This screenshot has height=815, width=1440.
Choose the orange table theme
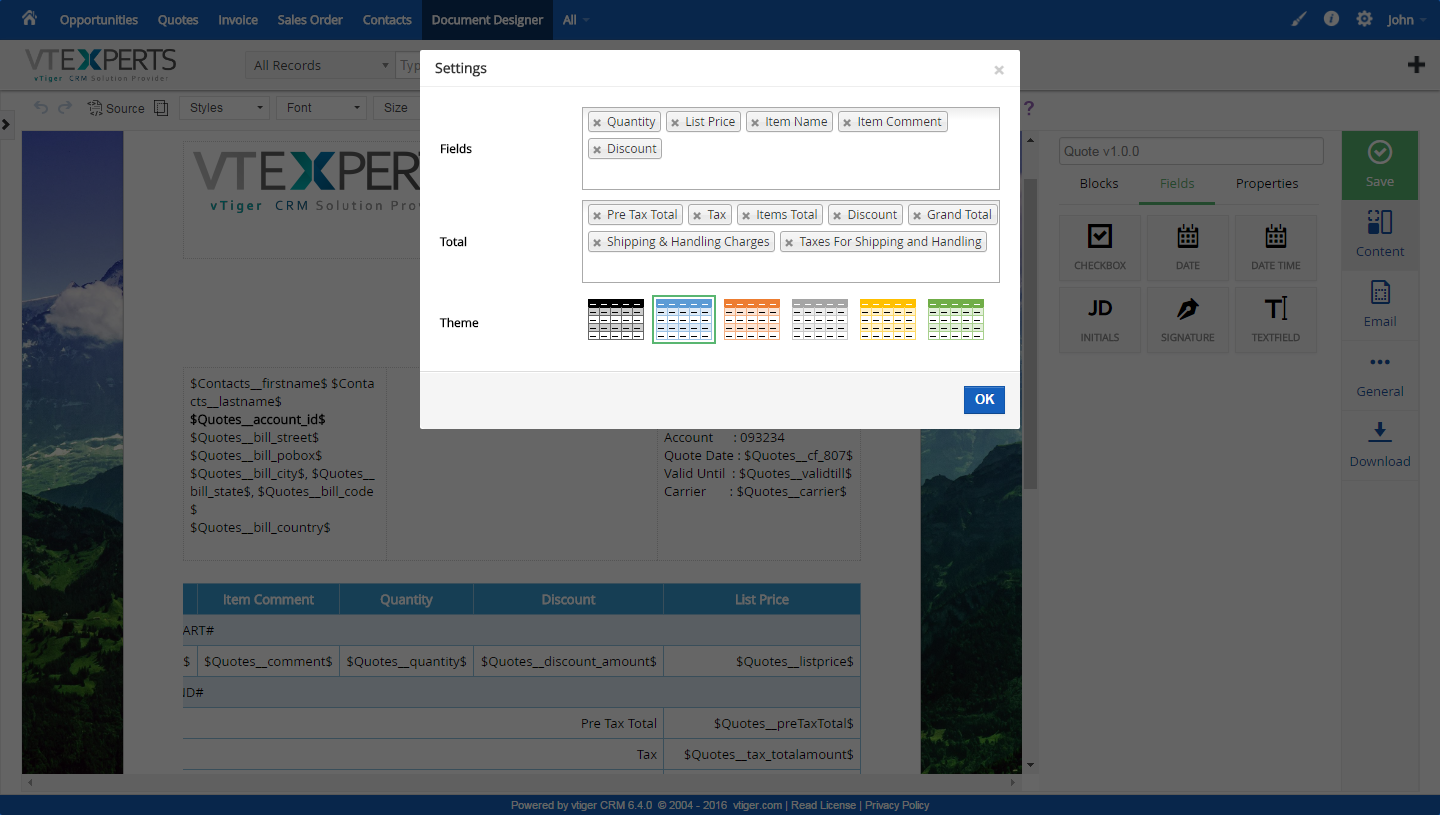tap(752, 319)
